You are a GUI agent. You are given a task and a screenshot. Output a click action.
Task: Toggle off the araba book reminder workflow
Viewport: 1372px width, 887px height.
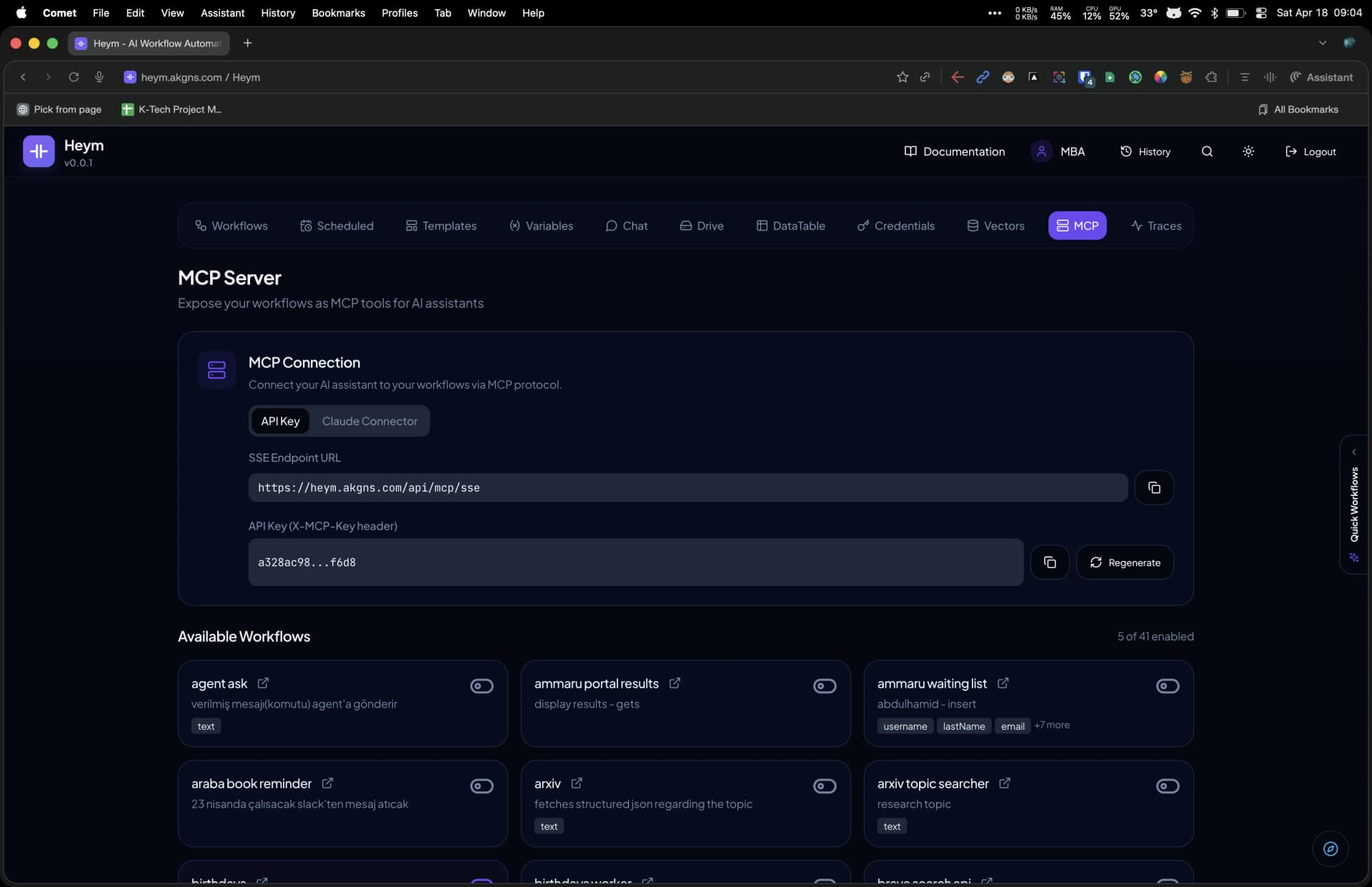[x=481, y=786]
